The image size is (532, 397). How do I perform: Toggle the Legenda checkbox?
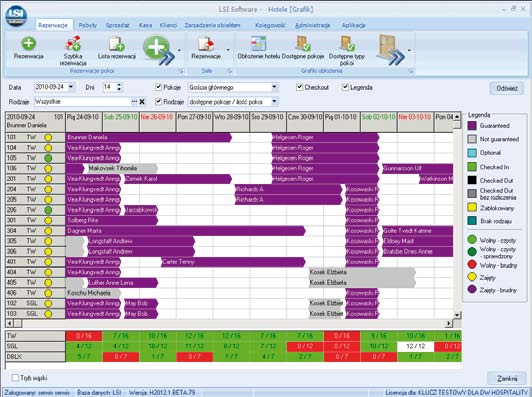point(345,87)
